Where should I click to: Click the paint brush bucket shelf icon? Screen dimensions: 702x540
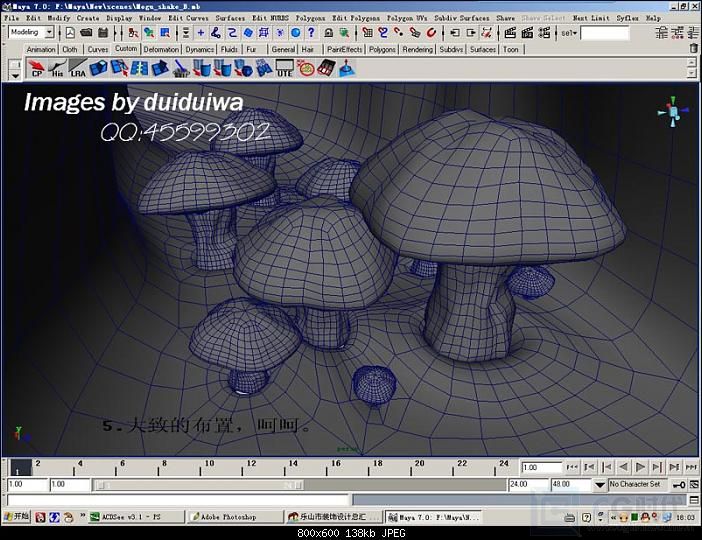(x=181, y=69)
